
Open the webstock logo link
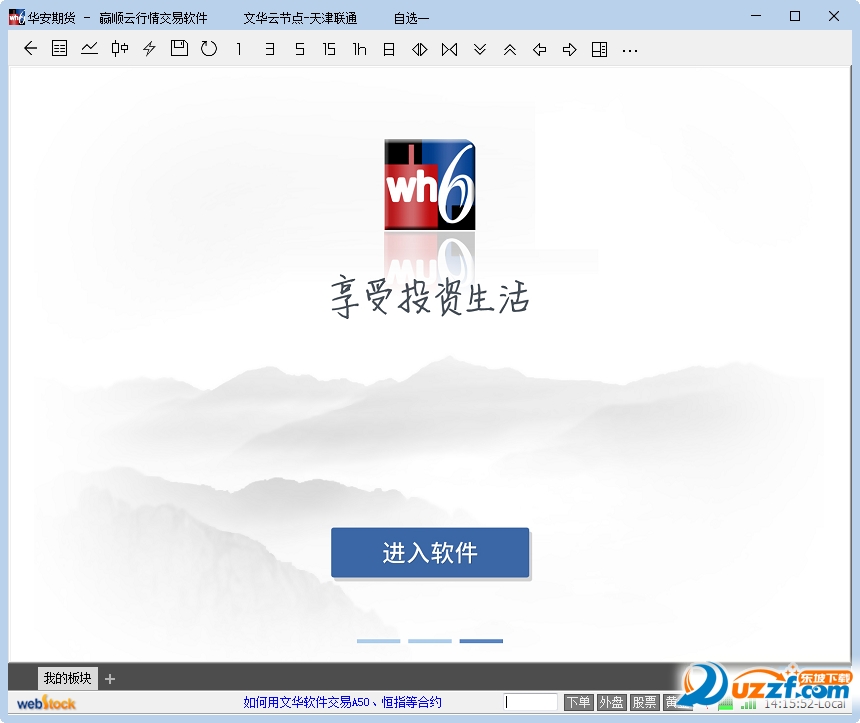(46, 703)
